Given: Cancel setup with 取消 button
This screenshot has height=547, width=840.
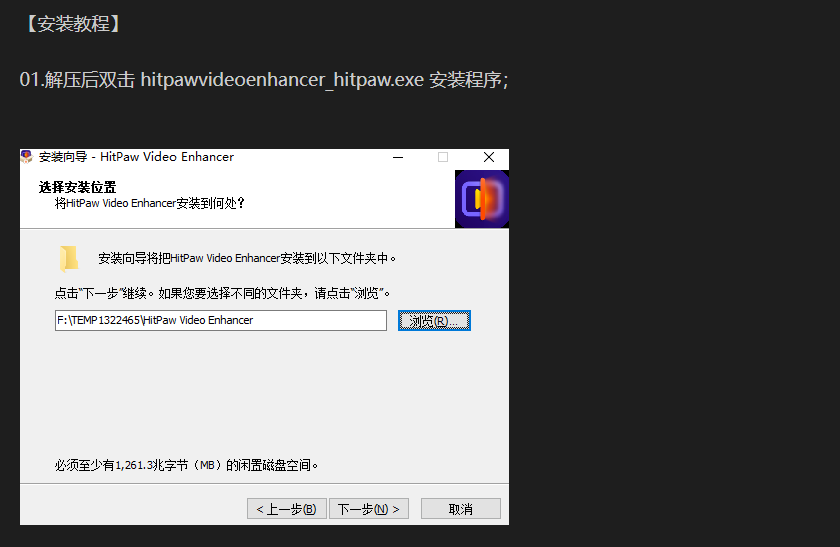Looking at the screenshot, I should coord(461,508).
